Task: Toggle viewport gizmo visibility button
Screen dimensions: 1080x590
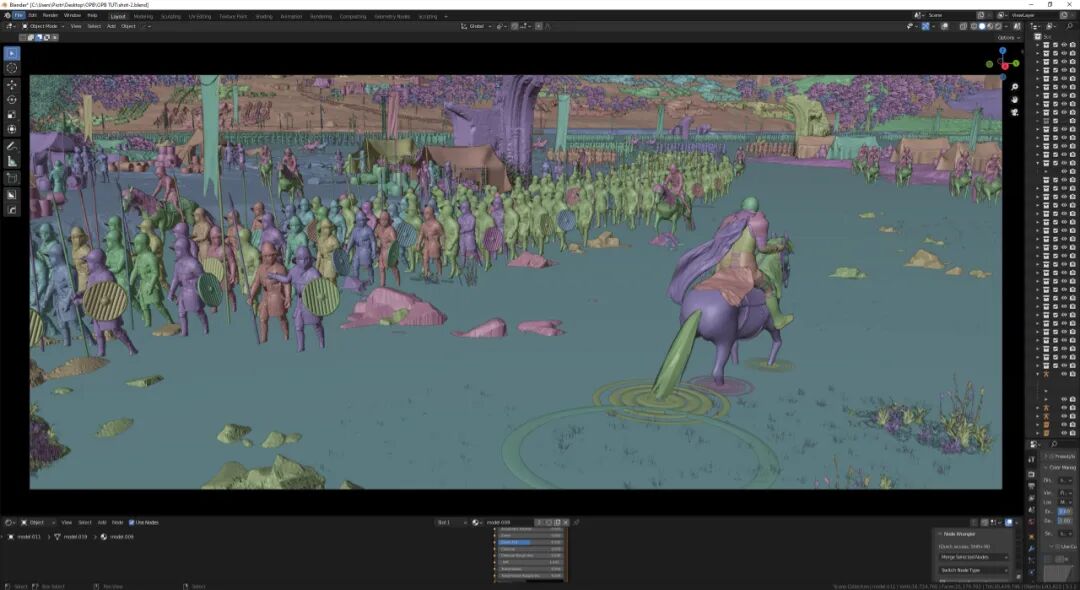Action: coord(925,26)
